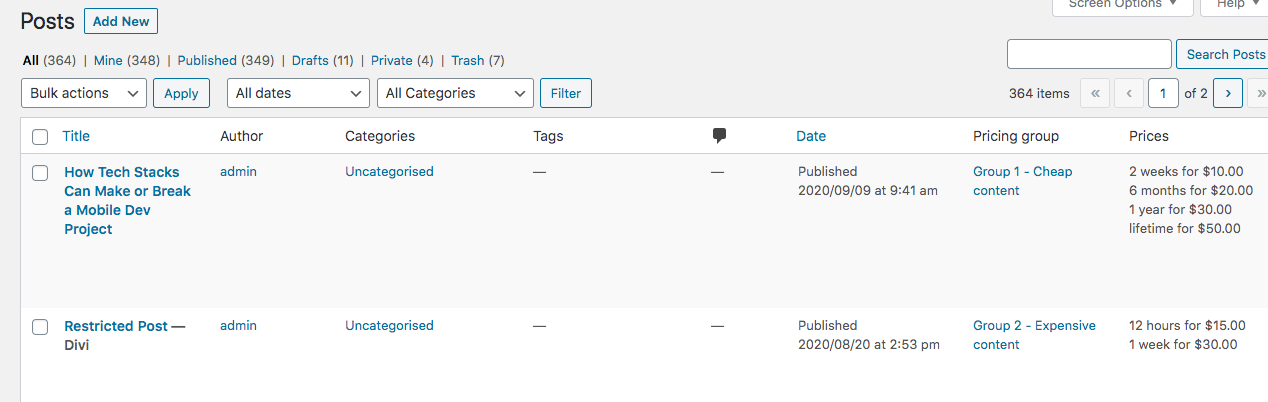Click the Apply bulk action button
Image resolution: width=1268 pixels, height=402 pixels.
point(181,93)
